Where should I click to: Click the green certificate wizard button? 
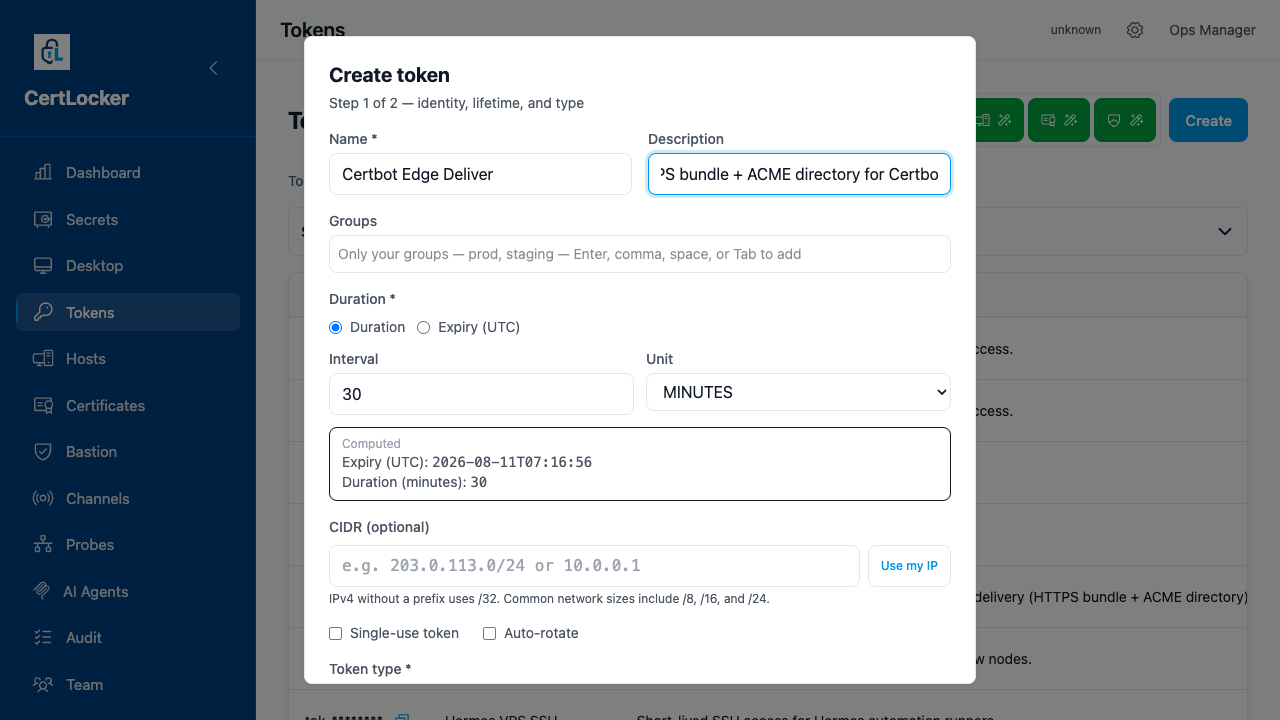pyautogui.click(x=1058, y=120)
